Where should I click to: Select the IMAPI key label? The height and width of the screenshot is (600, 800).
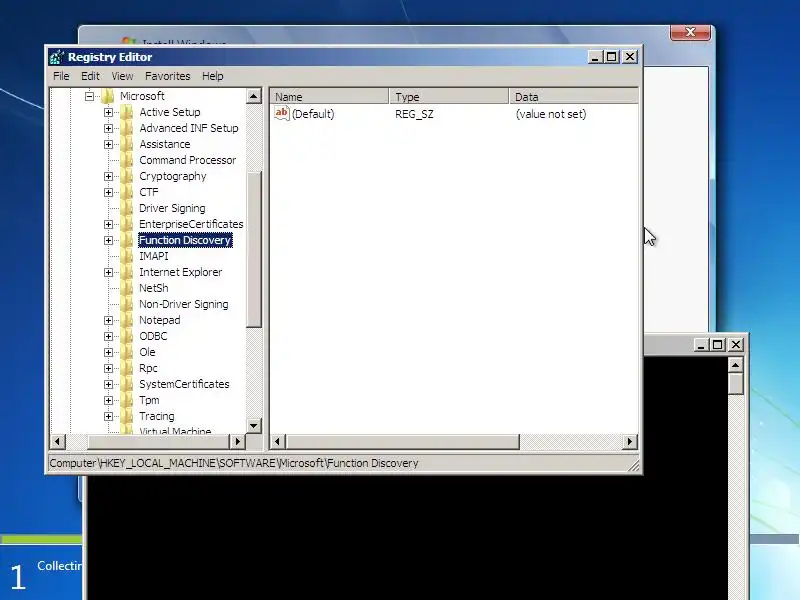[x=154, y=256]
